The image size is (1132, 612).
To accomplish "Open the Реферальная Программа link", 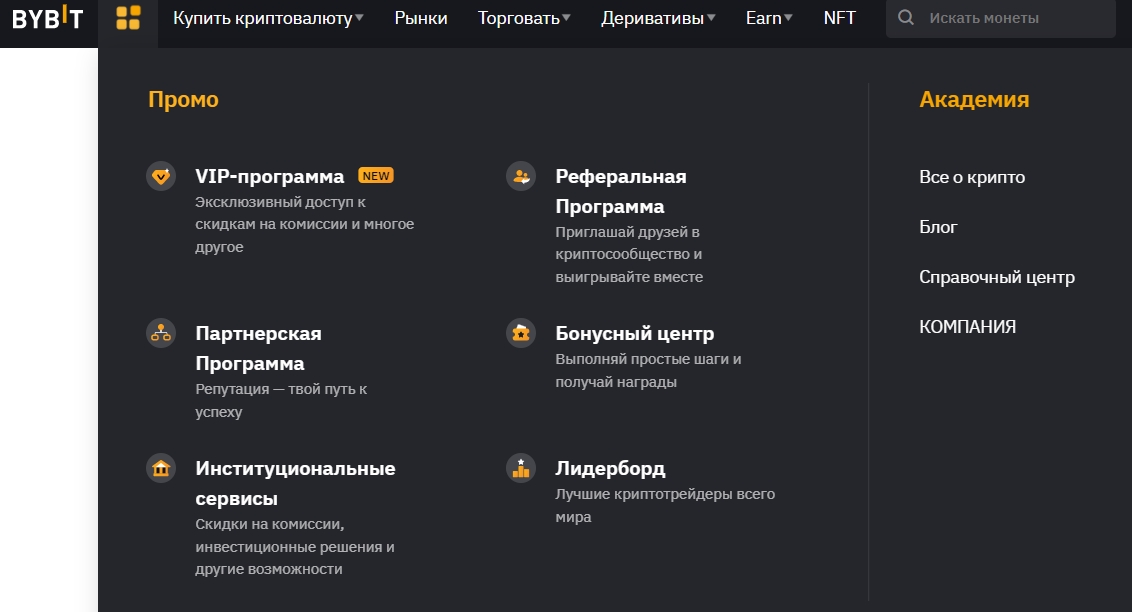I will [621, 191].
